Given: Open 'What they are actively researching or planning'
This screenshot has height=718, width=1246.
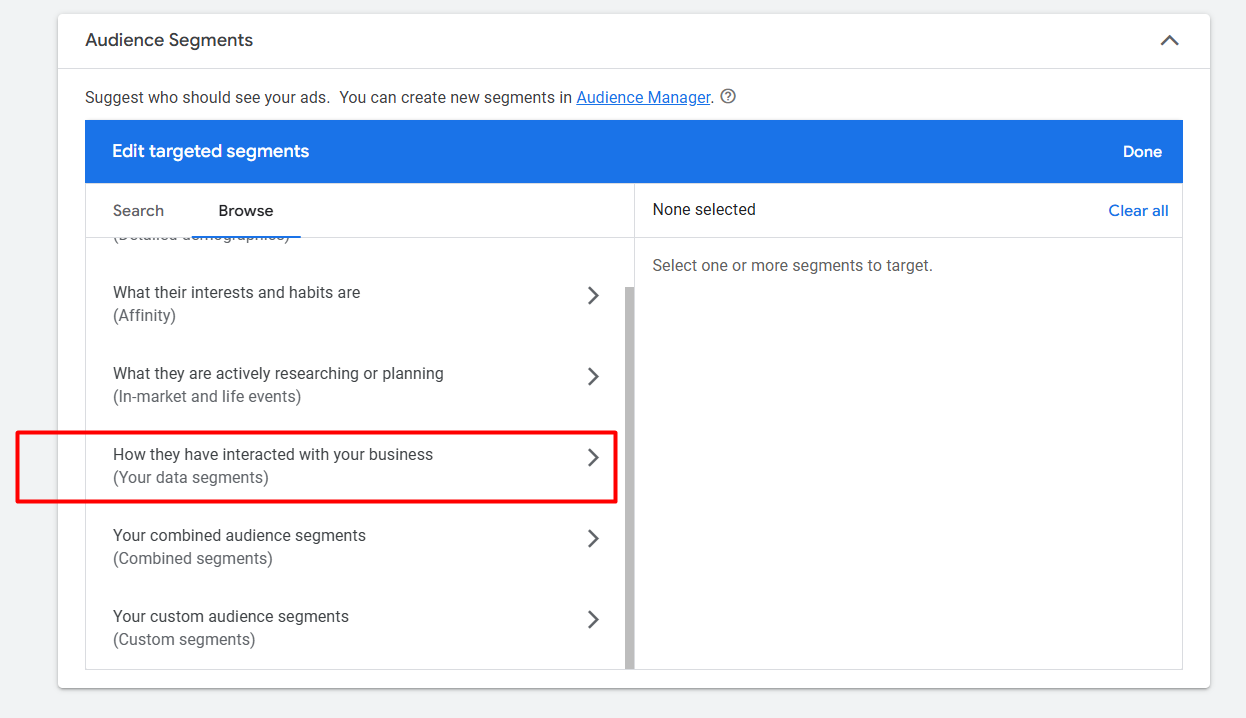Looking at the screenshot, I should (x=278, y=374).
